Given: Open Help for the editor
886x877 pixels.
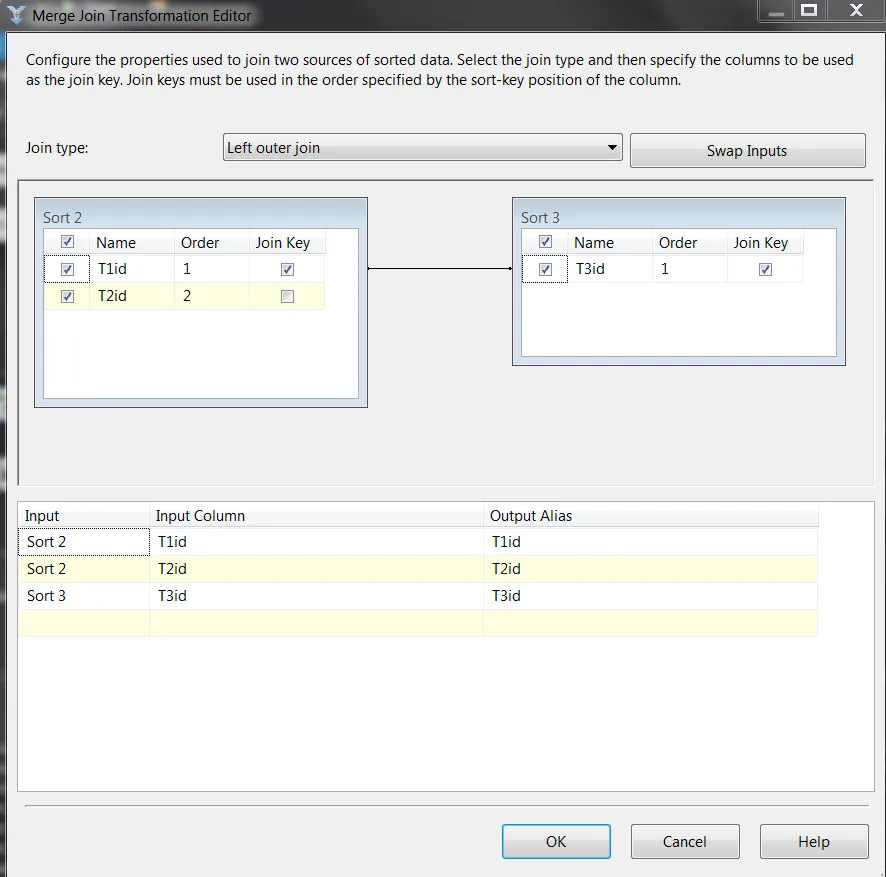Looking at the screenshot, I should click(814, 841).
